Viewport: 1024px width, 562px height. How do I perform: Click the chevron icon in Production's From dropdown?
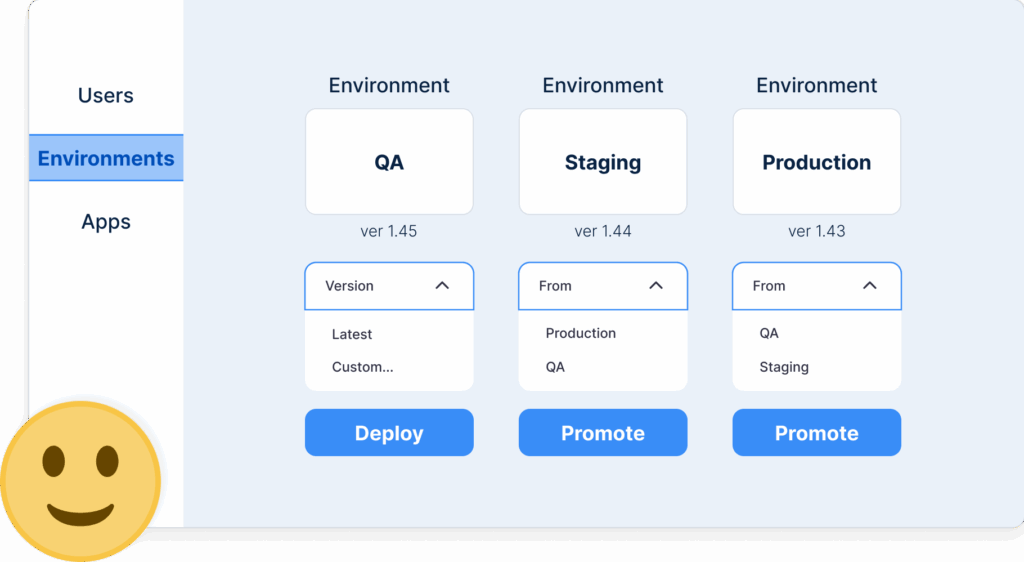[869, 285]
